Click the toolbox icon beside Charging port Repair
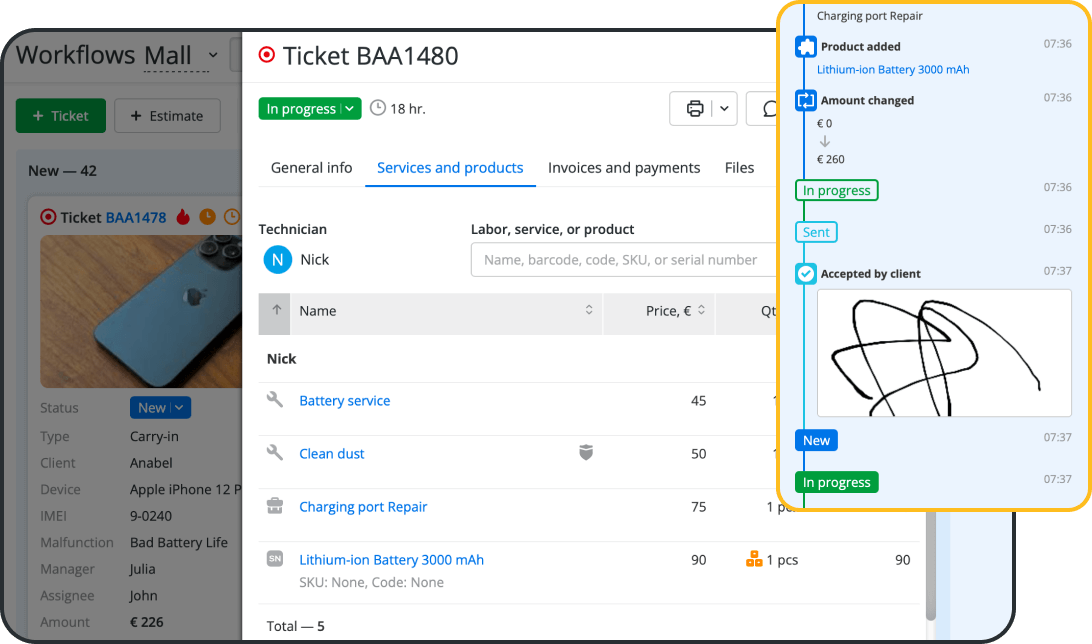The image size is (1092, 644). [275, 506]
